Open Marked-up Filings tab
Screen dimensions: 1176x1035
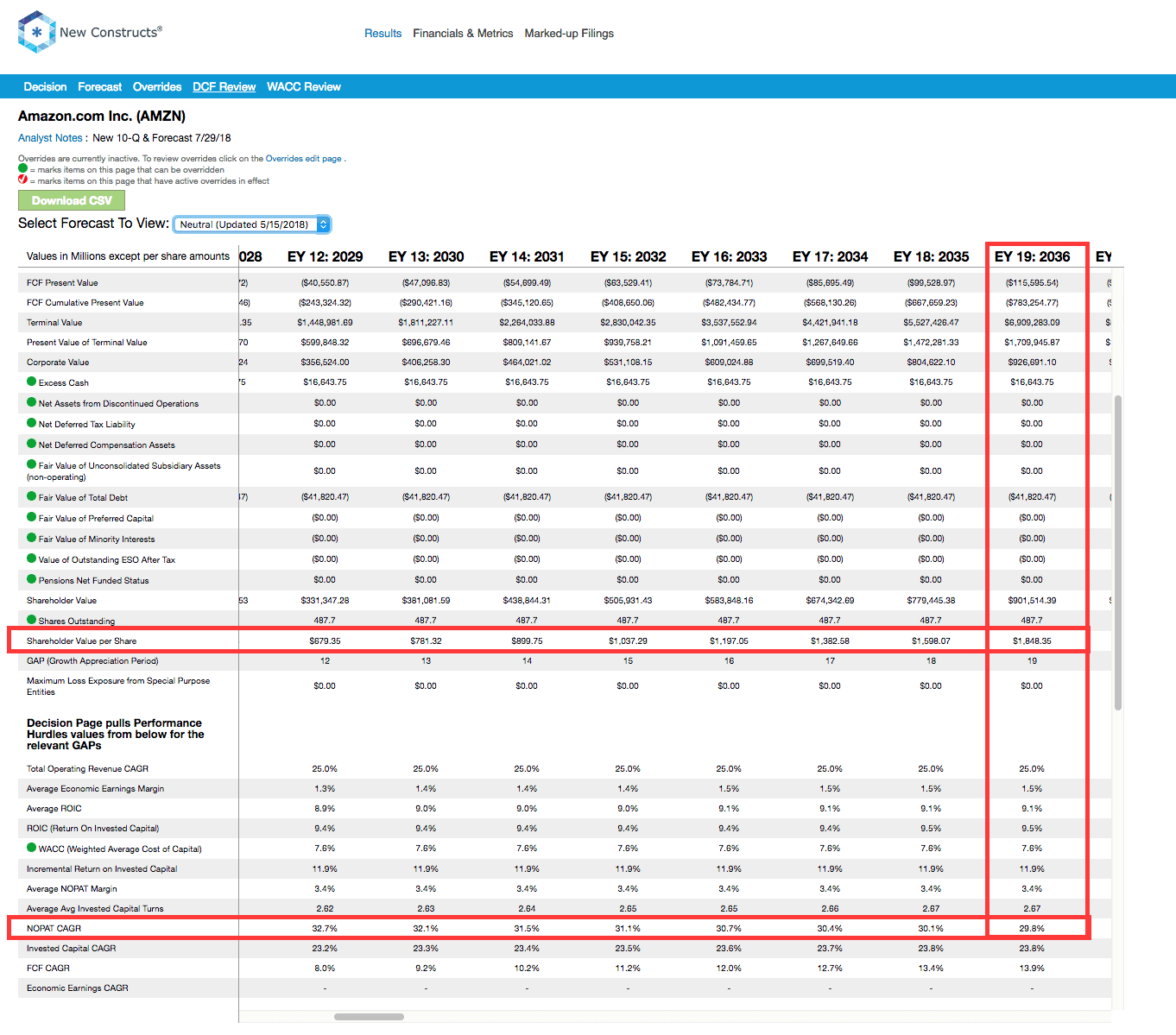[569, 34]
